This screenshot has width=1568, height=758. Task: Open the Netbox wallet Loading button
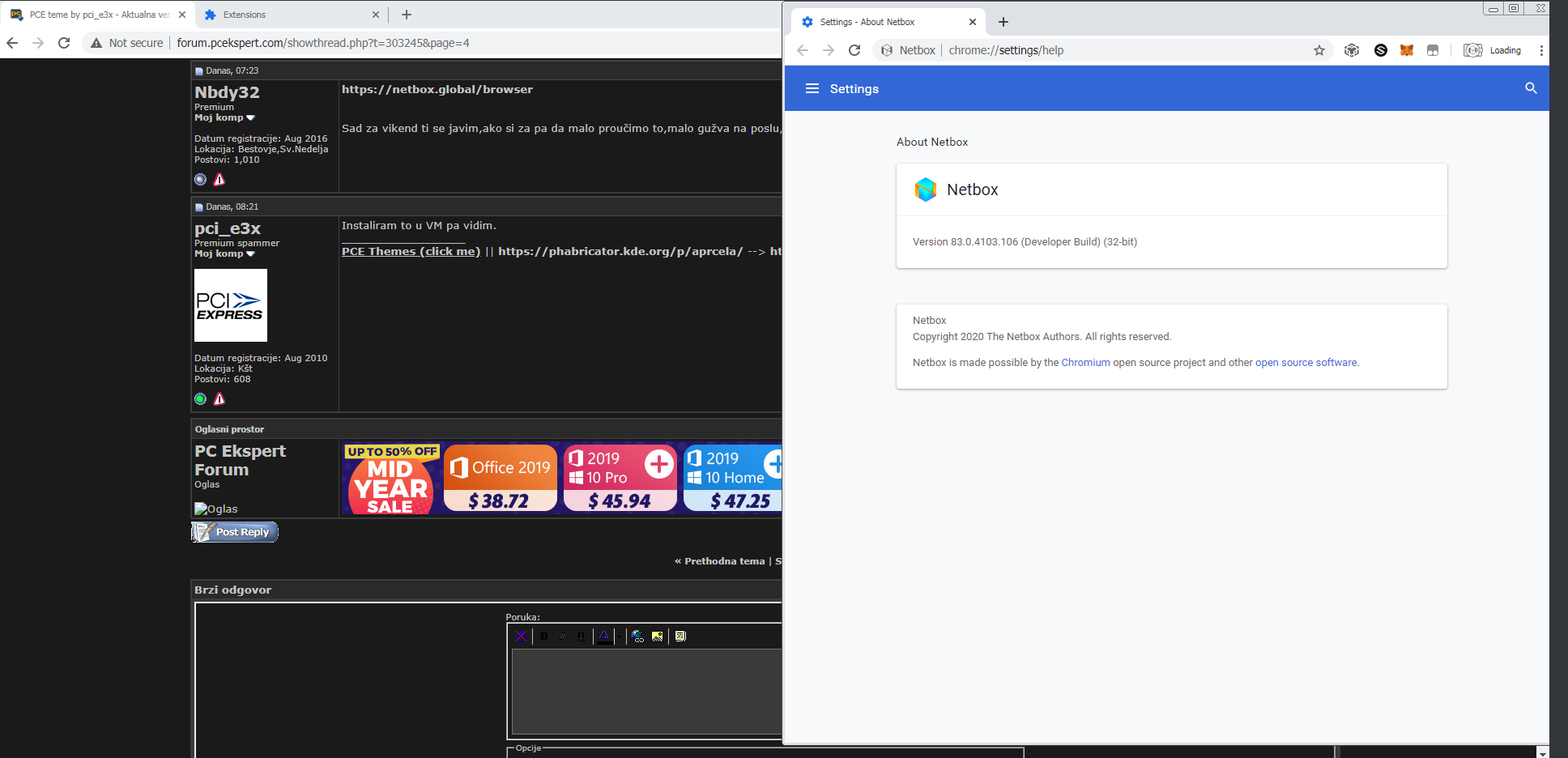point(1493,50)
